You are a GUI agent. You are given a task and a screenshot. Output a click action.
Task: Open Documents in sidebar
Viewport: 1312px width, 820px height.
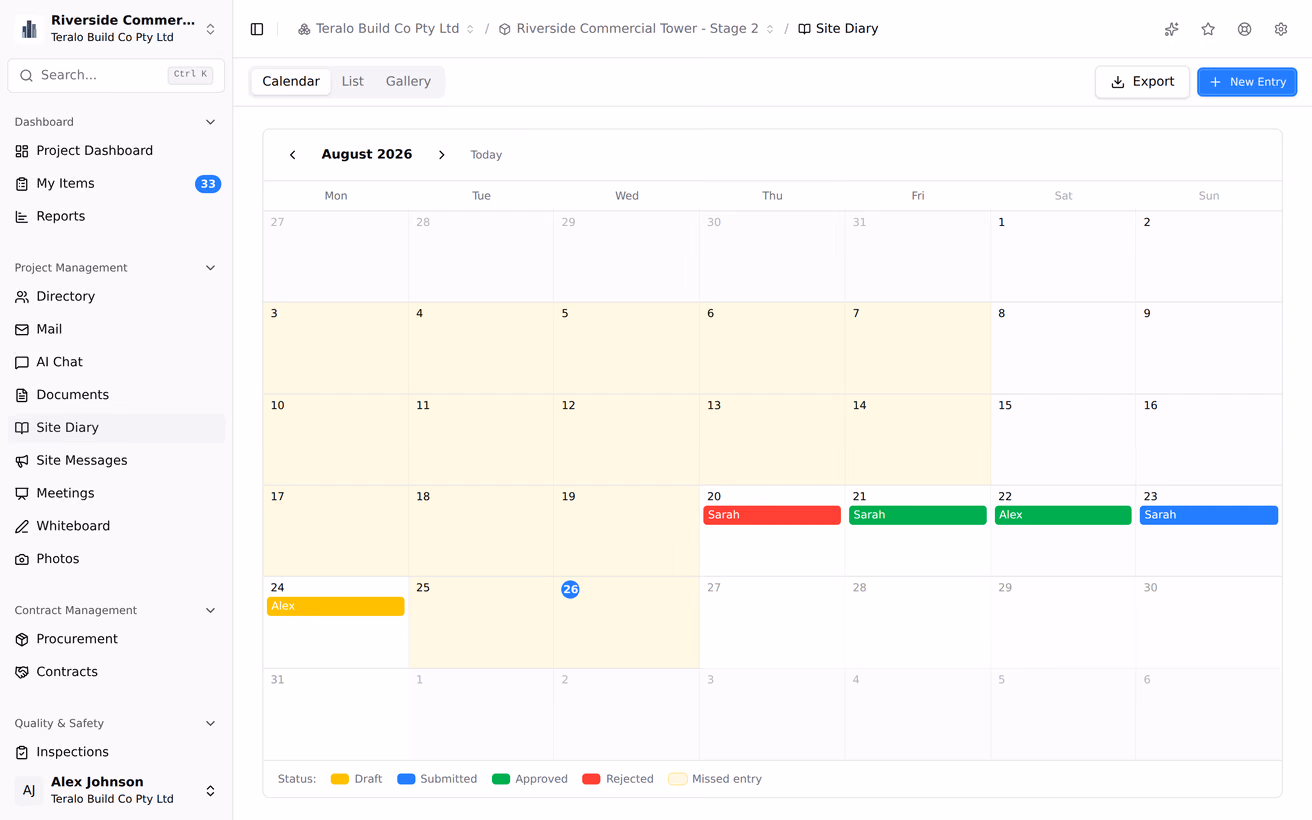[116, 395]
